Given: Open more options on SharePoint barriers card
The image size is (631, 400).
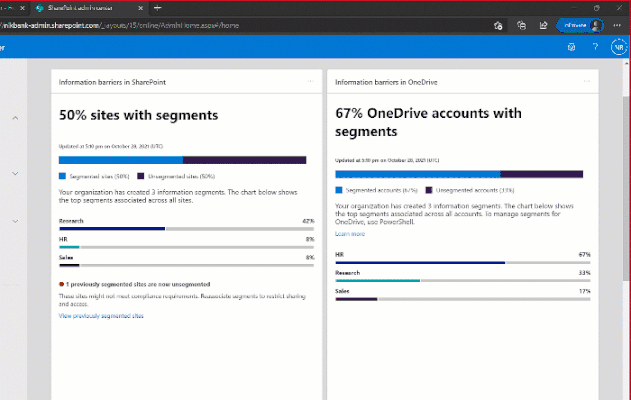Looking at the screenshot, I should (310, 81).
